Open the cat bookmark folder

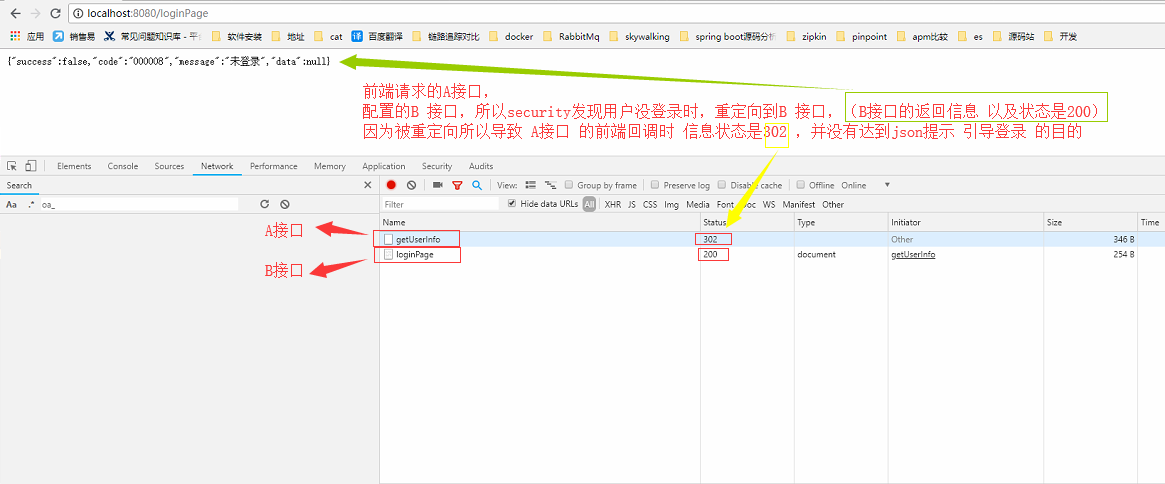pos(328,36)
